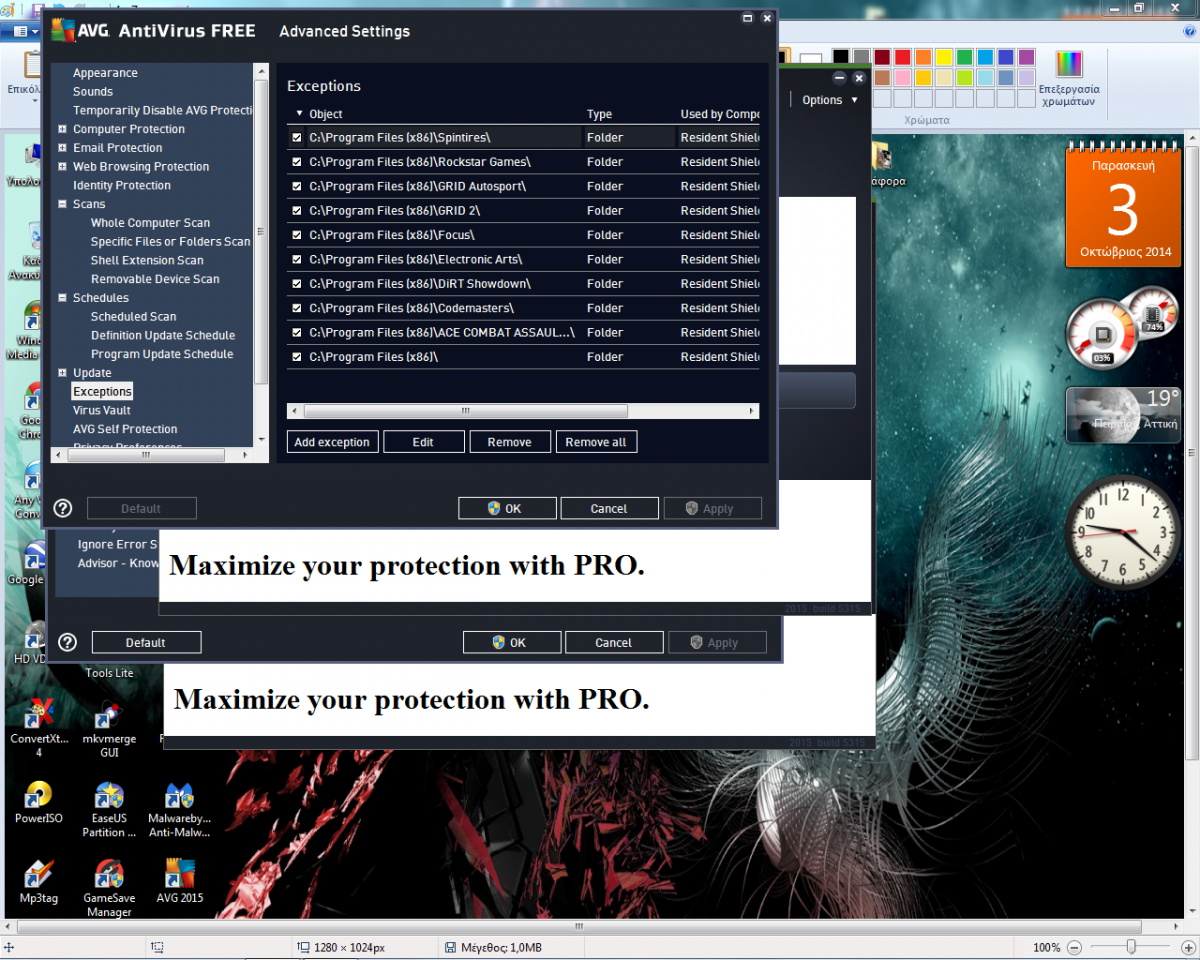Uncheck the ACE COMBAT ASSAULT exception
Viewport: 1200px width, 960px height.
click(297, 332)
